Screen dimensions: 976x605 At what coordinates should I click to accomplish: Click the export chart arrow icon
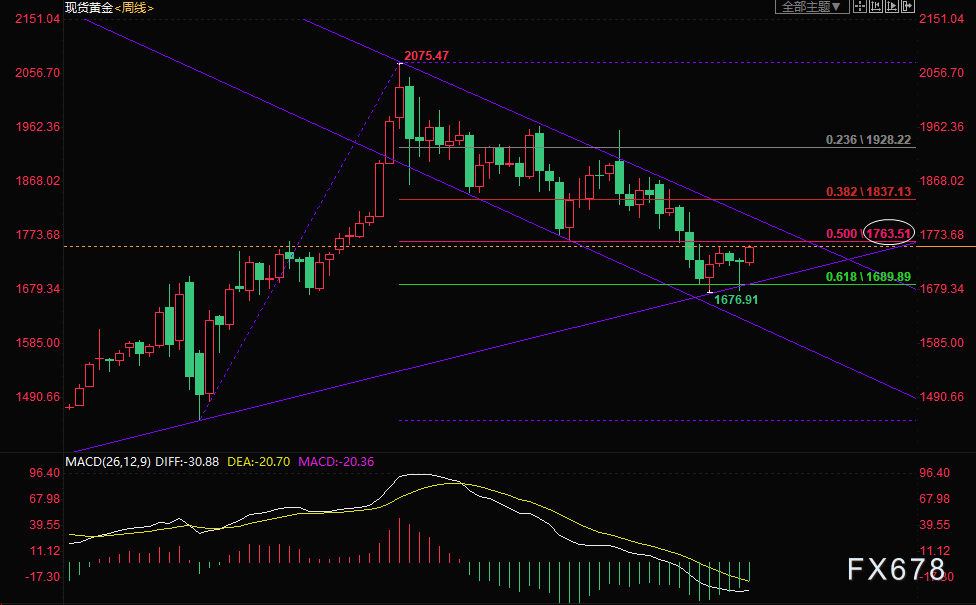tap(907, 7)
